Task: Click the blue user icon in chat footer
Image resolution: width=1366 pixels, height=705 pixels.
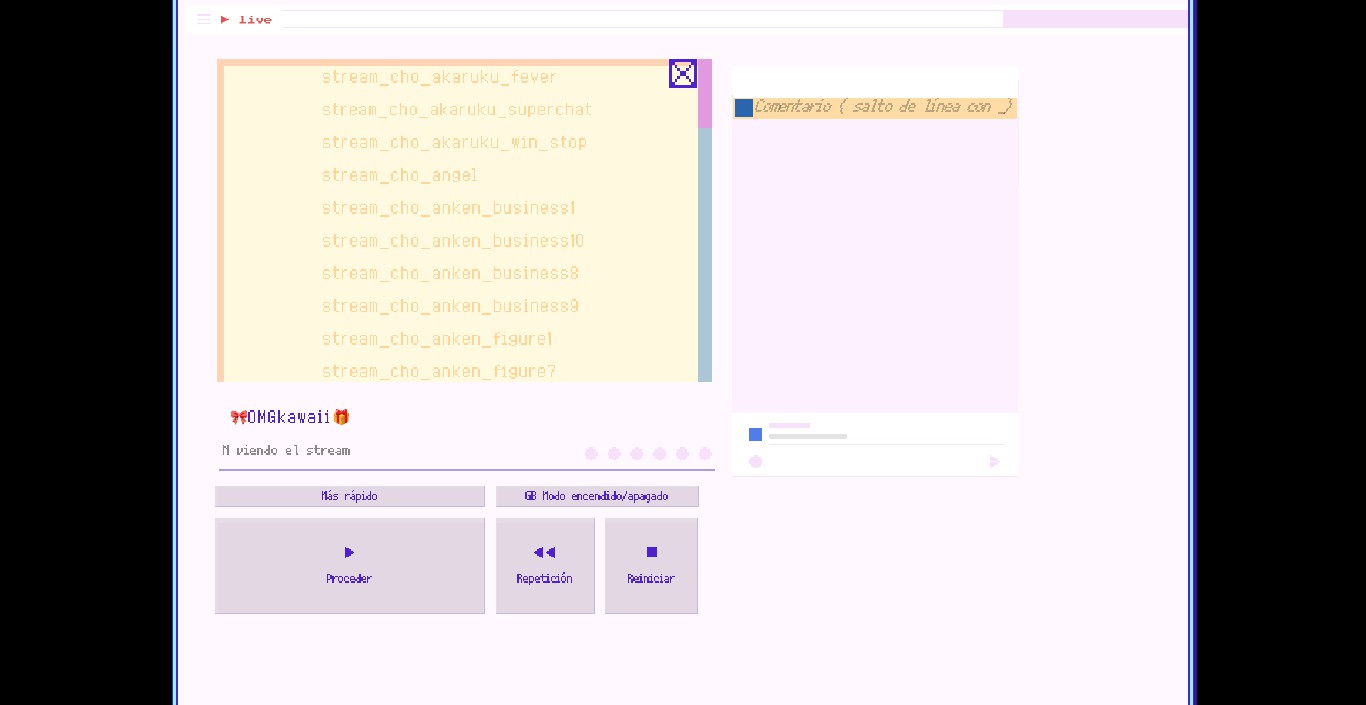Action: 756,434
